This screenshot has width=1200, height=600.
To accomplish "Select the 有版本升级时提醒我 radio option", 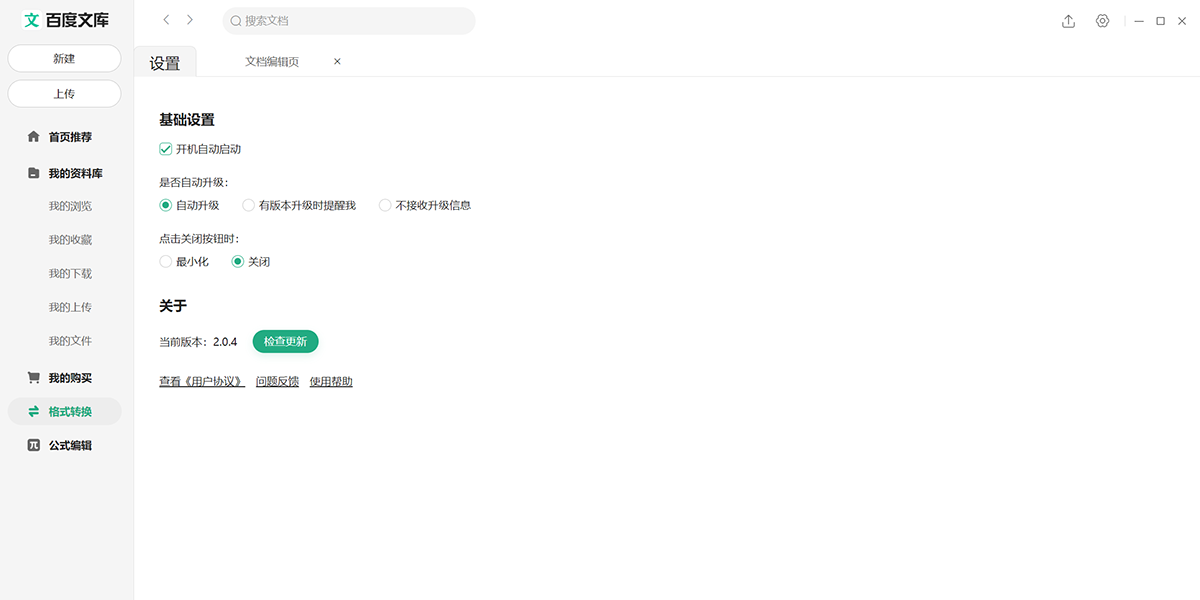I will tap(249, 205).
